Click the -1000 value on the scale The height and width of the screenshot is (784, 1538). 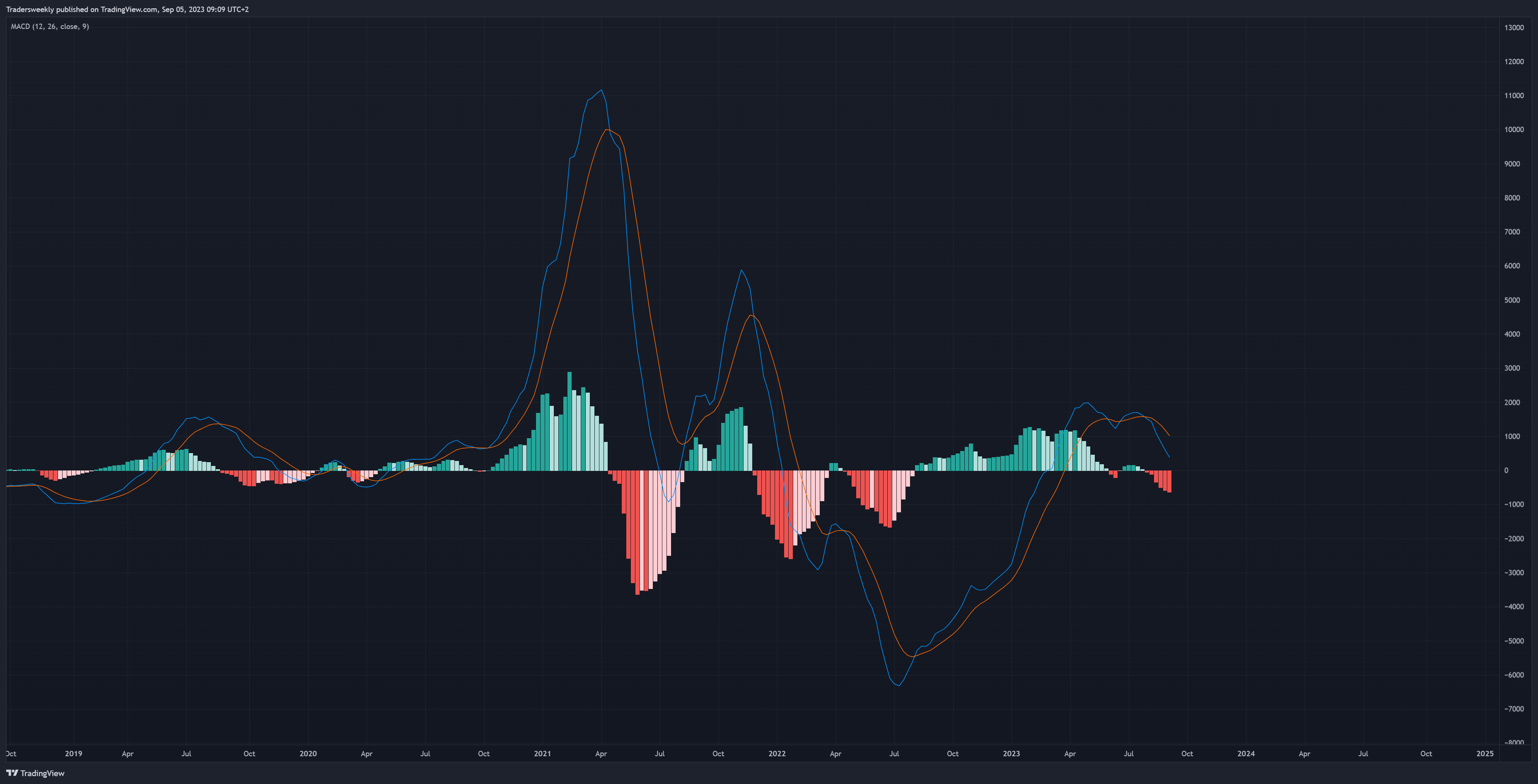click(x=1514, y=504)
